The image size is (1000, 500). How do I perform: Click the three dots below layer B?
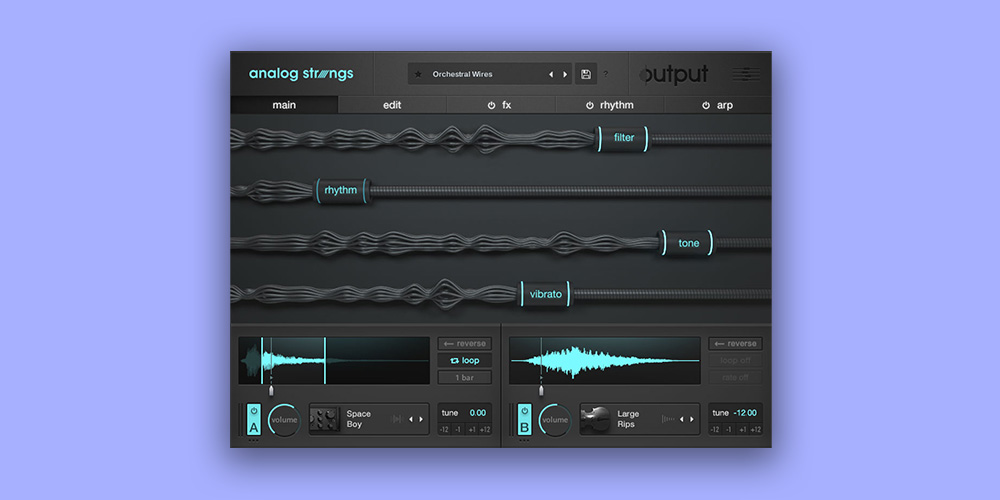pos(524,440)
